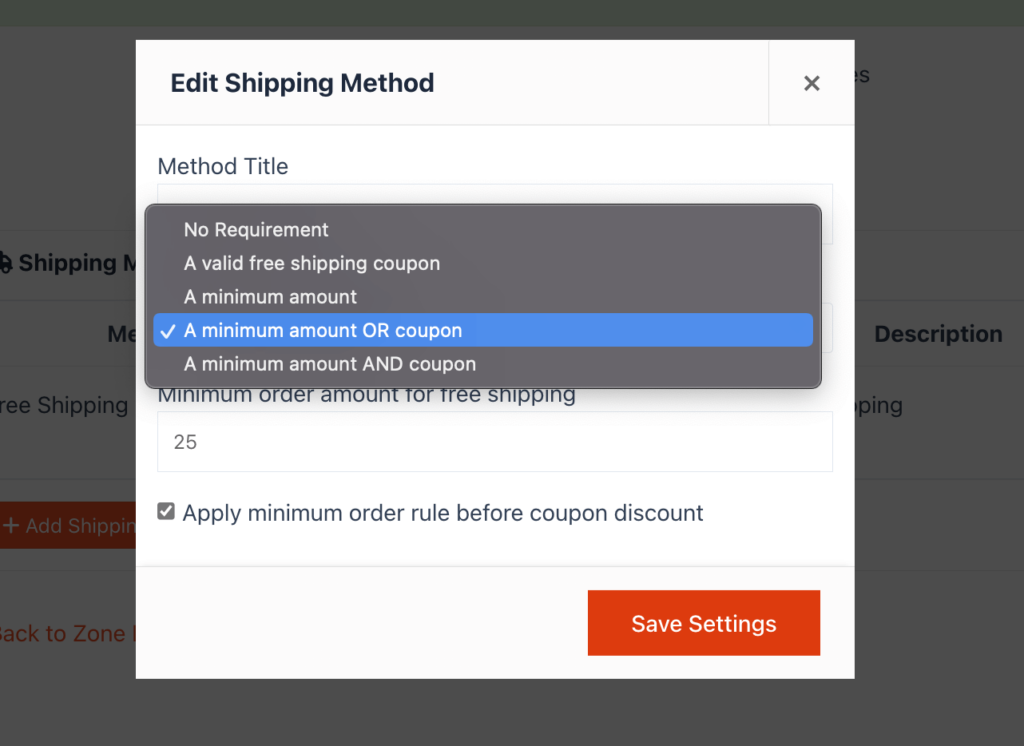Viewport: 1024px width, 746px height.
Task: Click the minimum order amount field showing 25
Action: point(494,441)
